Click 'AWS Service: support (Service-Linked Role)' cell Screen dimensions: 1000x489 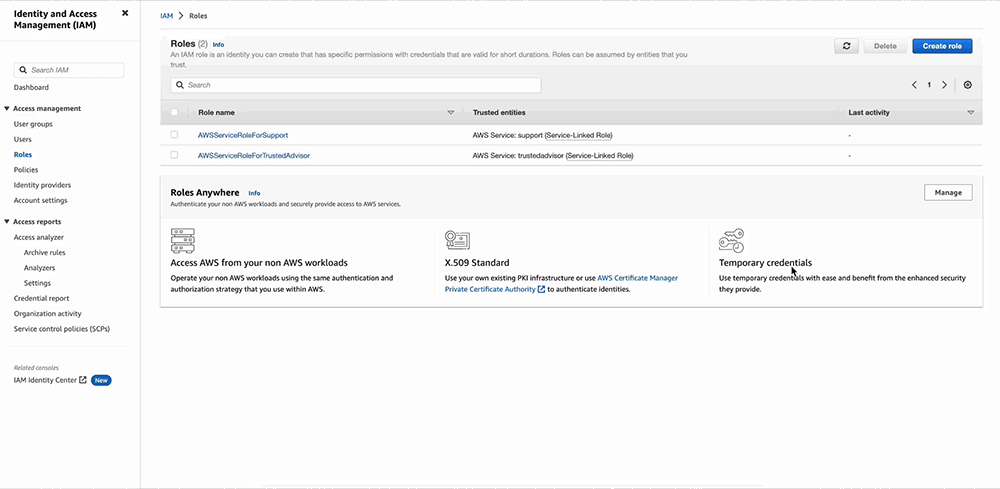coord(543,135)
